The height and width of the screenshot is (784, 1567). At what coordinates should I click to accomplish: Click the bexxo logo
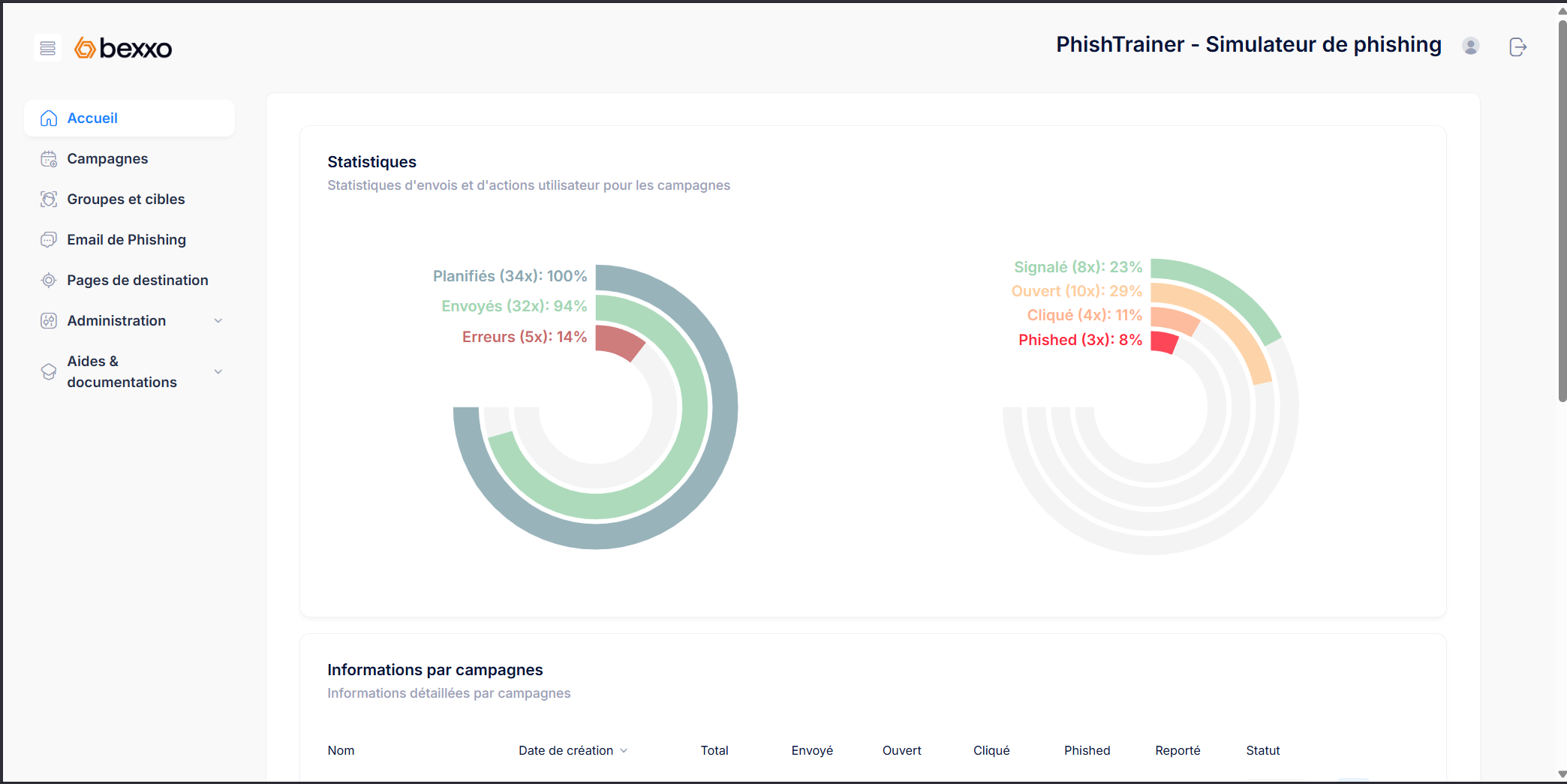(124, 48)
